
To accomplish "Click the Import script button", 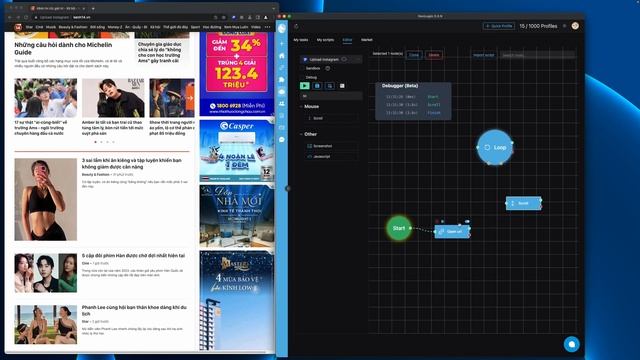I will (x=484, y=55).
